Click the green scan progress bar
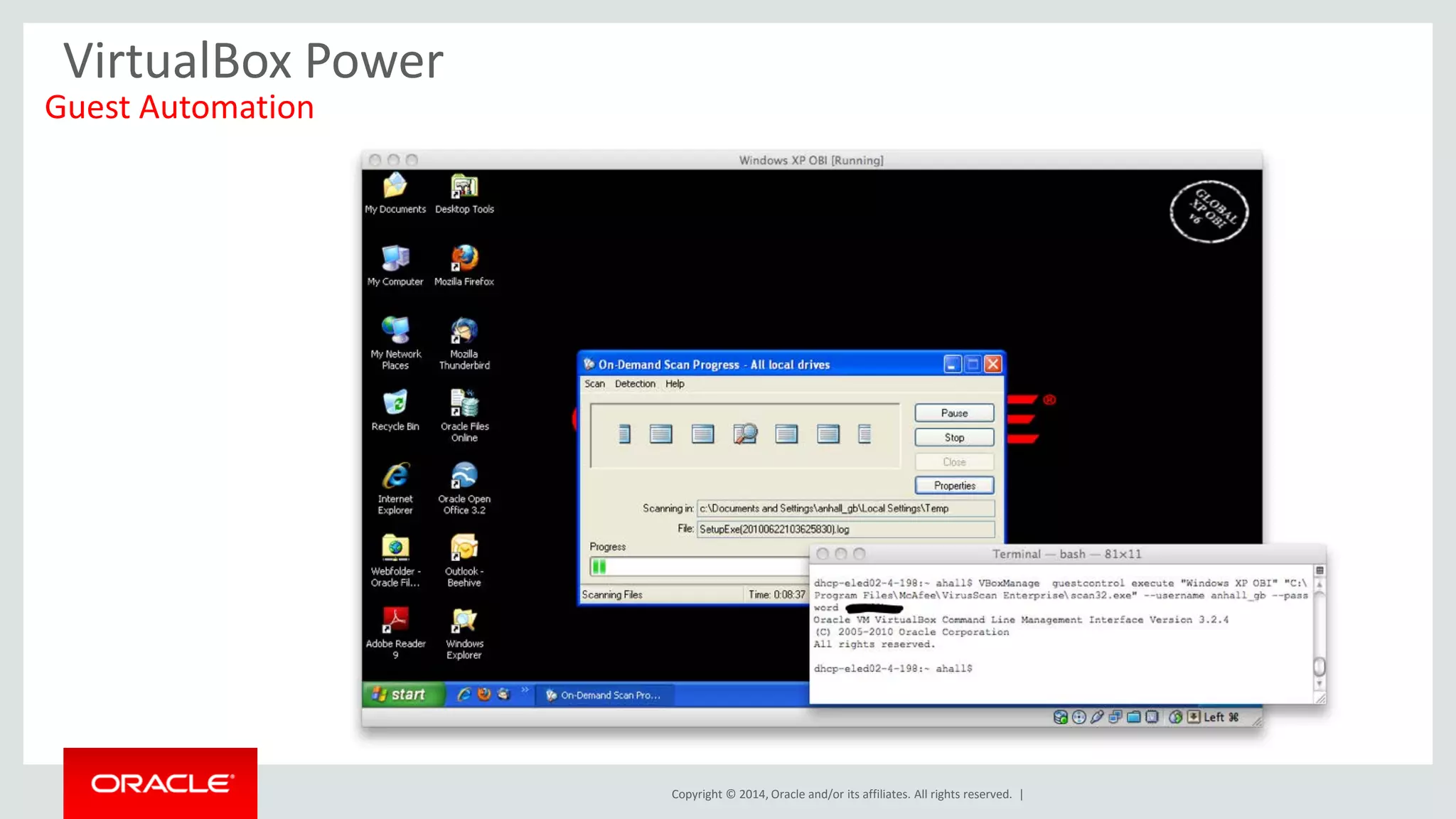Viewport: 1456px width, 819px height. (599, 567)
